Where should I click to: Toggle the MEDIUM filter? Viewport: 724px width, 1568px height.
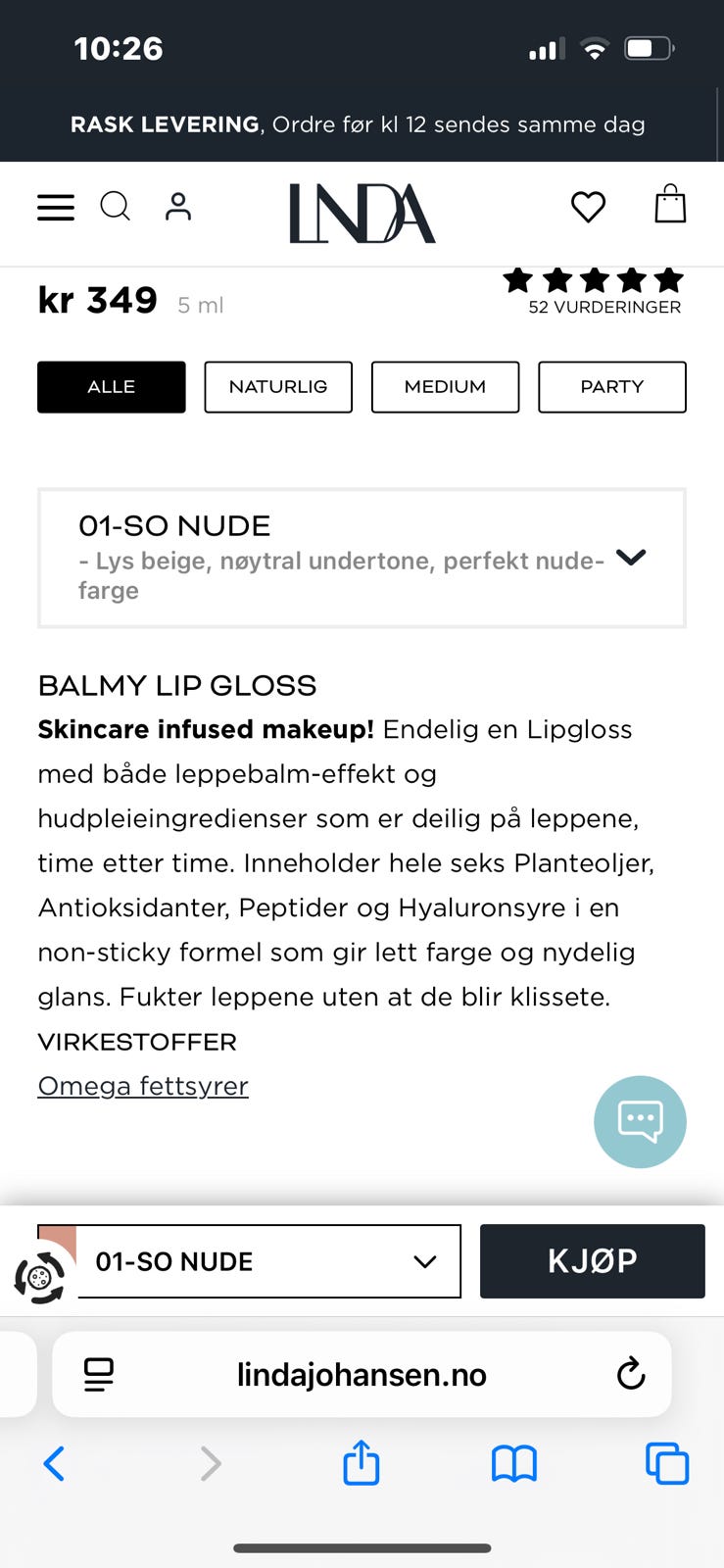(x=445, y=387)
